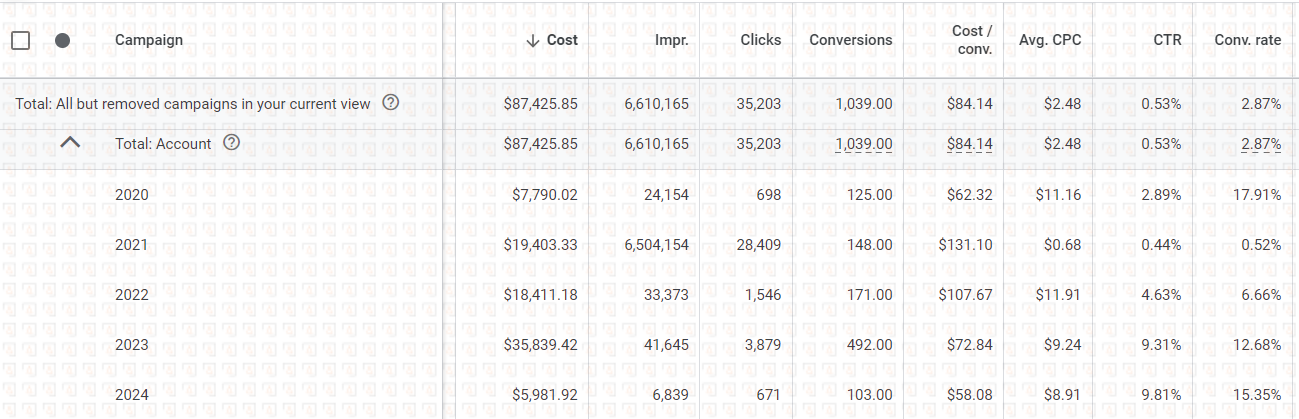1299x419 pixels.
Task: Select the 2023 row label
Action: (132, 345)
